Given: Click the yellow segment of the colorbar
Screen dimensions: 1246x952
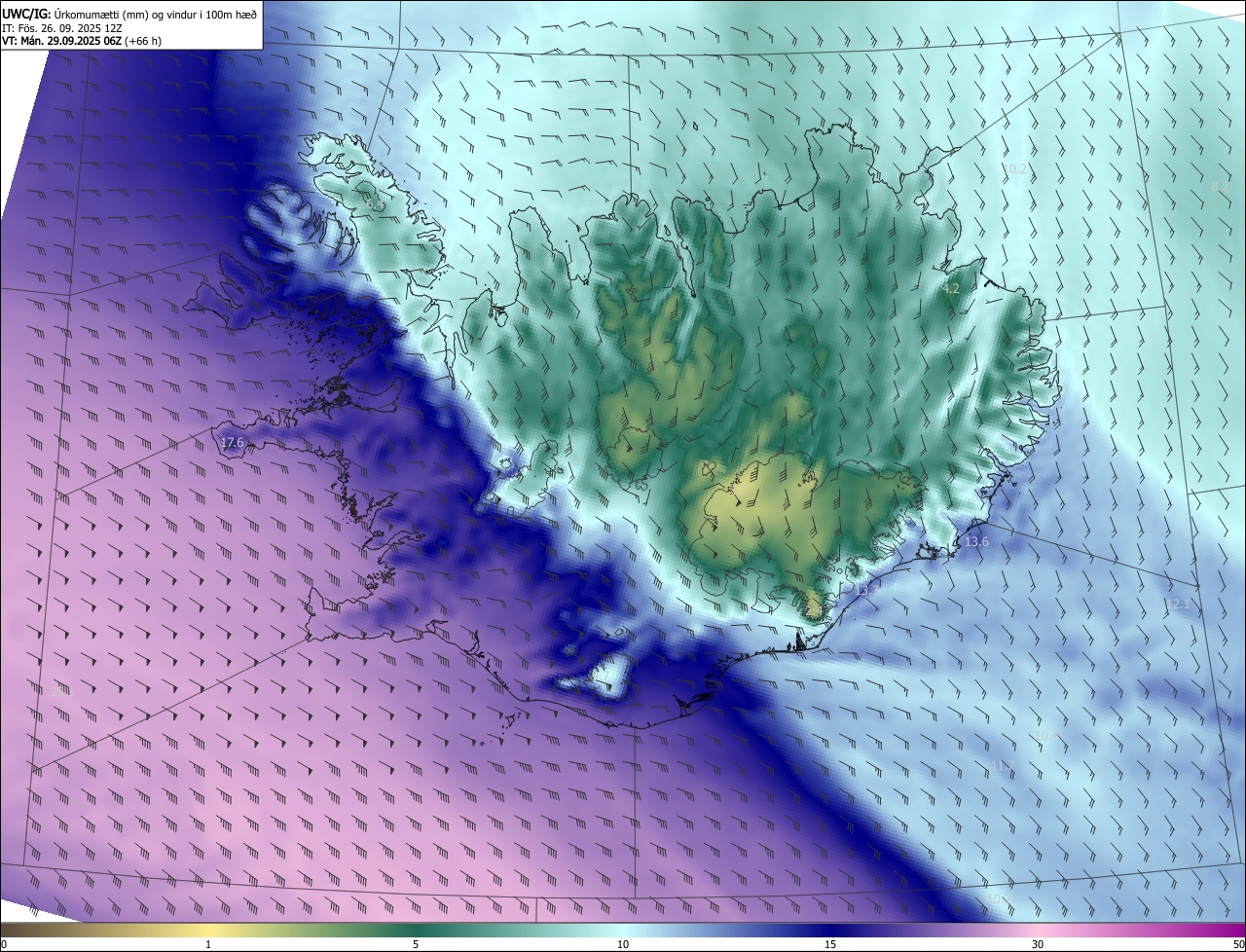Looking at the screenshot, I should 208,931.
